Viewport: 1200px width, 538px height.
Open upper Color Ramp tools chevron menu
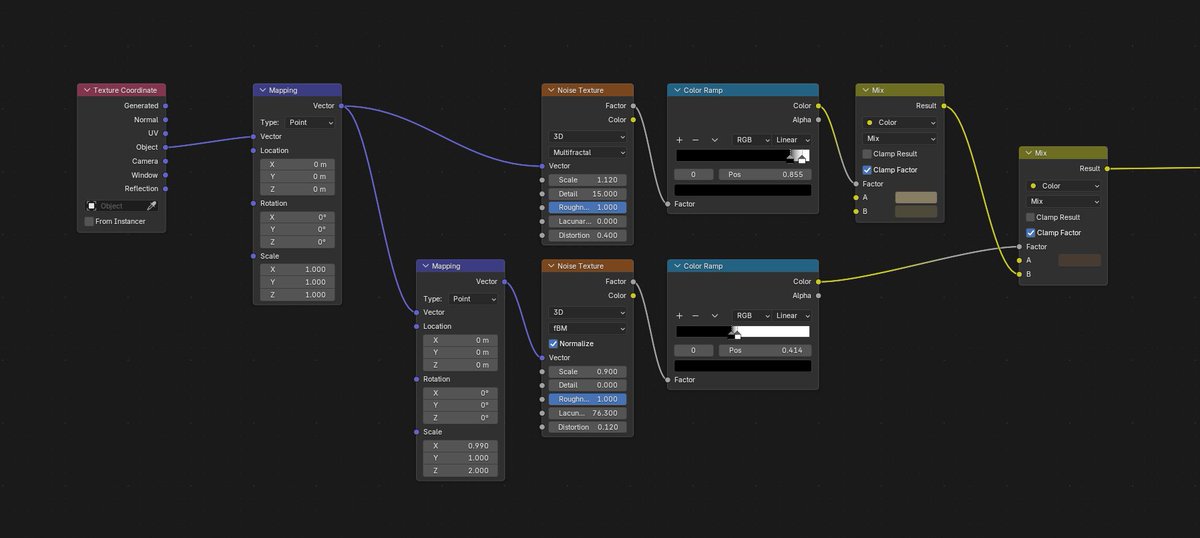pyautogui.click(x=714, y=140)
